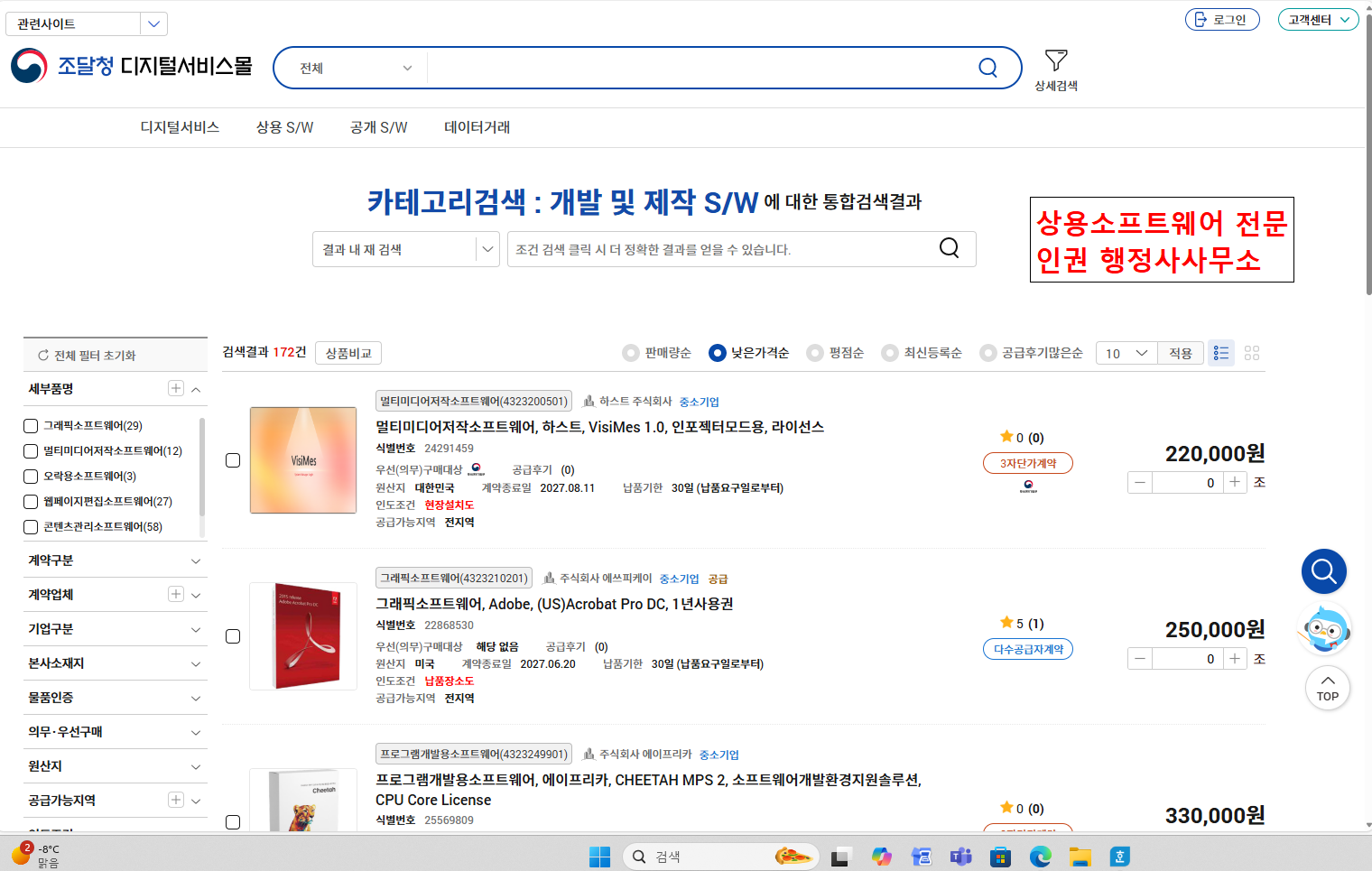Image resolution: width=1372 pixels, height=871 pixels.
Task: Open the floating blue search button
Action: (1324, 571)
